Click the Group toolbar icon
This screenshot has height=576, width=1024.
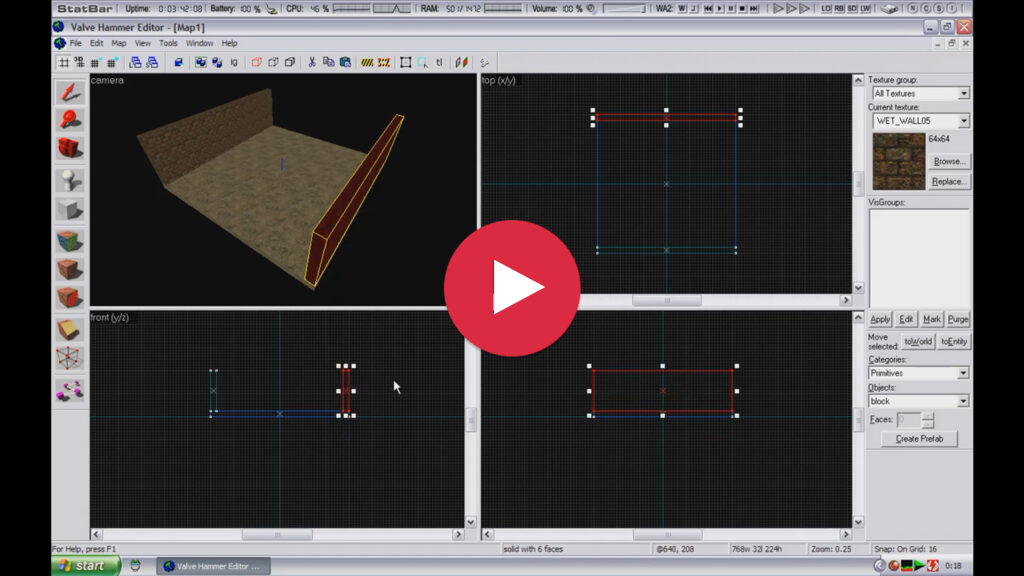200,62
